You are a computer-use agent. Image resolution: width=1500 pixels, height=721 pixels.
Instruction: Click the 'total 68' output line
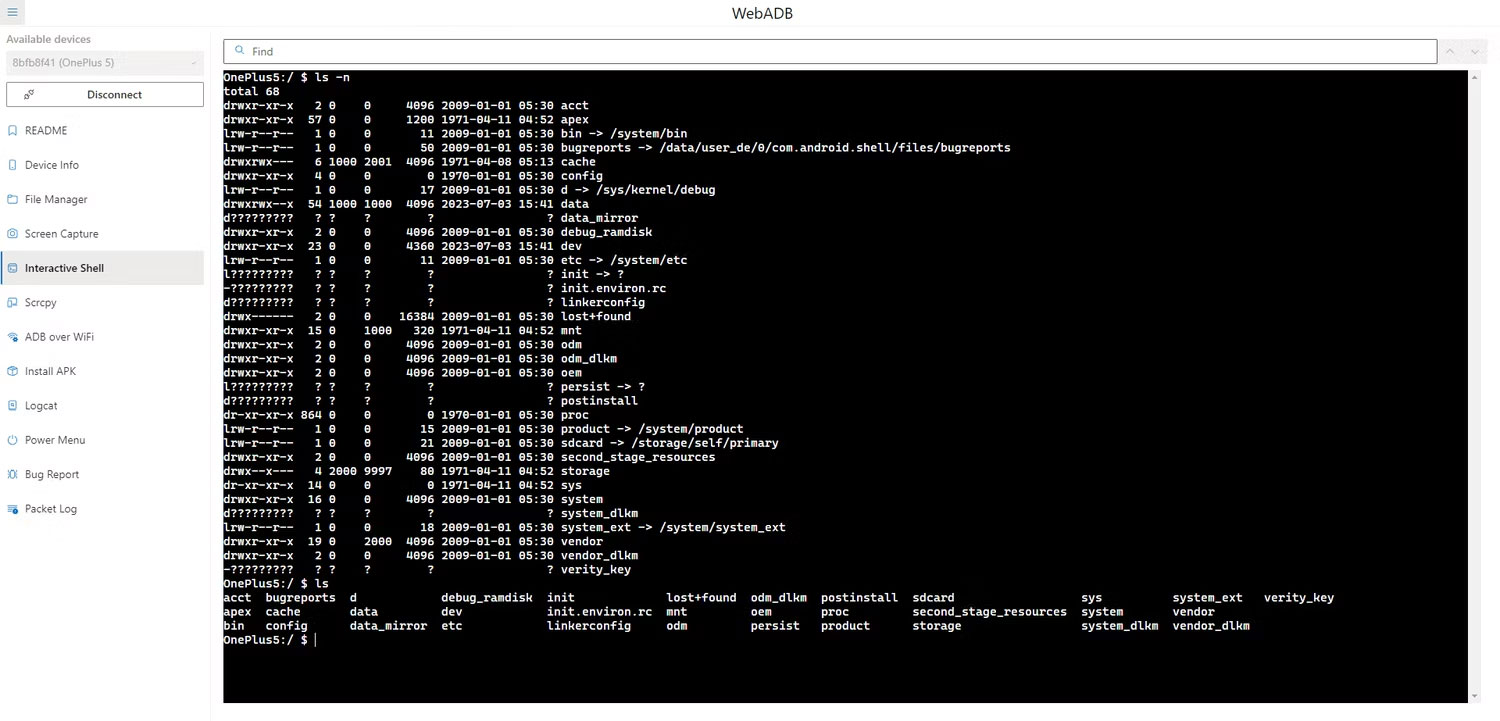(x=251, y=91)
